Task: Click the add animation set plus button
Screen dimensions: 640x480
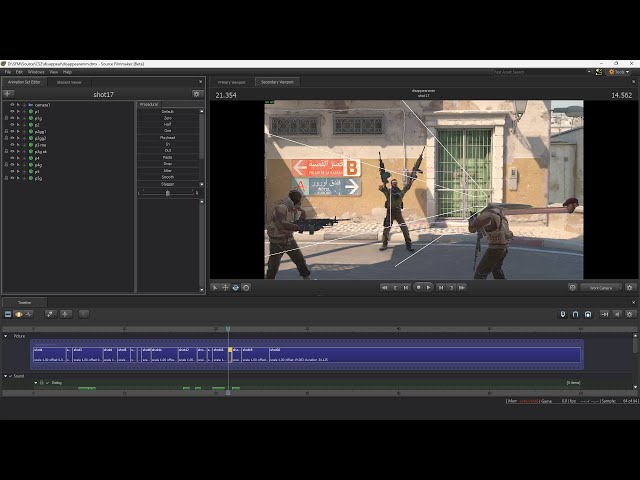Action: 8,94
